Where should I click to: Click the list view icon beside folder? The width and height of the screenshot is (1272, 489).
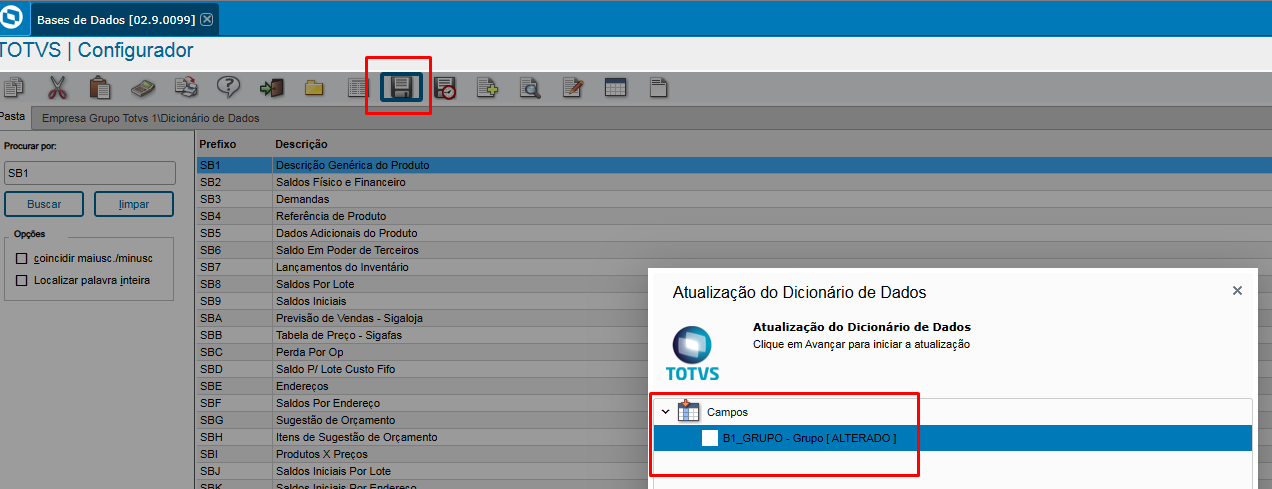pos(358,88)
